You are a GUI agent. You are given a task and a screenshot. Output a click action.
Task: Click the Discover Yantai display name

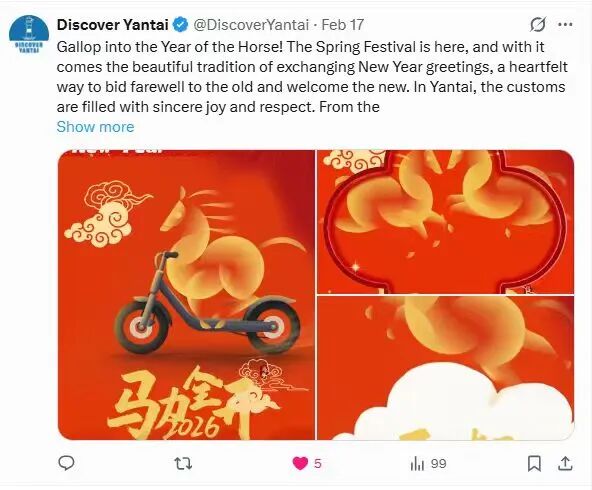(x=113, y=25)
